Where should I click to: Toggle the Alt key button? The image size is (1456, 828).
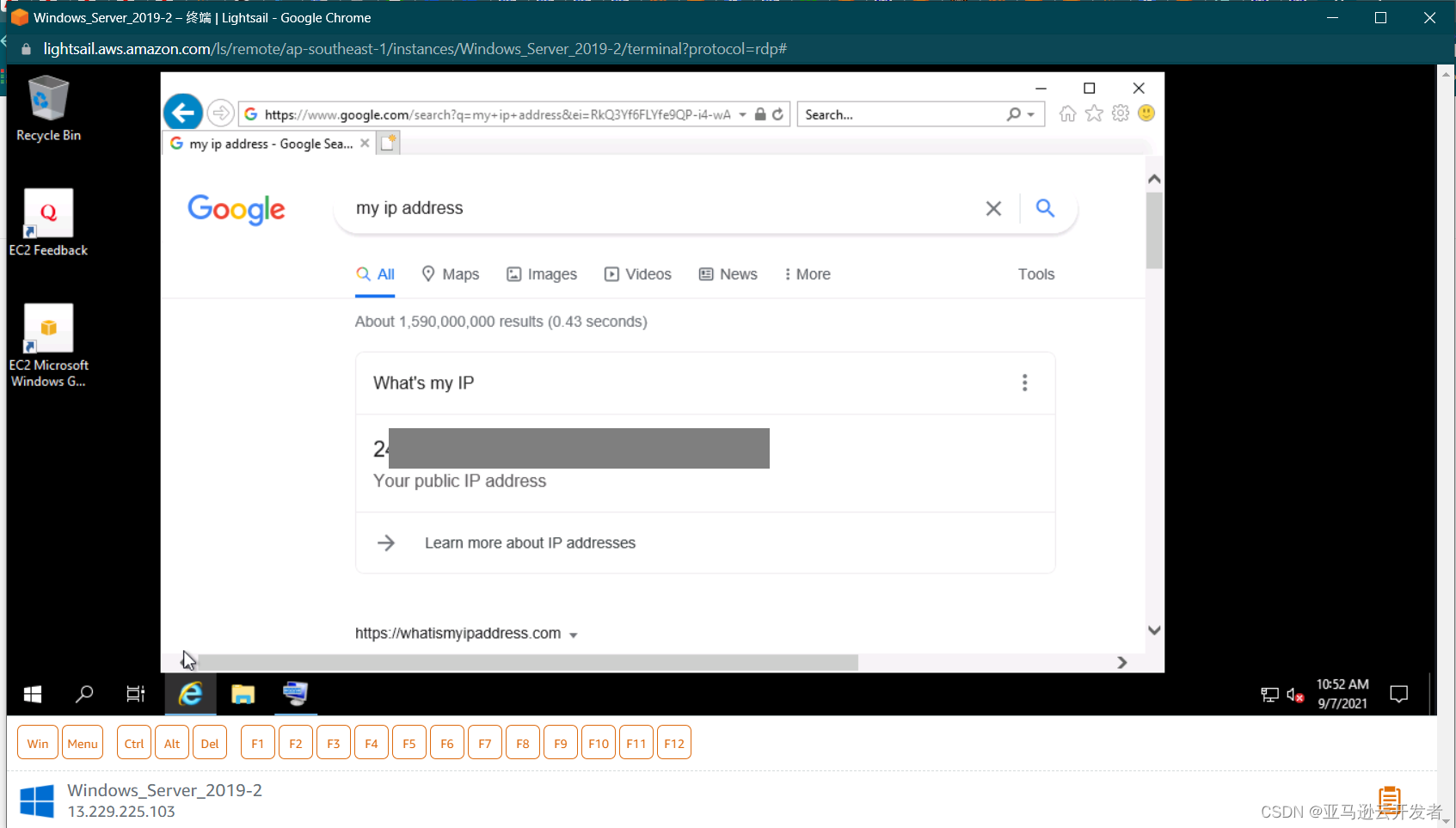(x=172, y=743)
